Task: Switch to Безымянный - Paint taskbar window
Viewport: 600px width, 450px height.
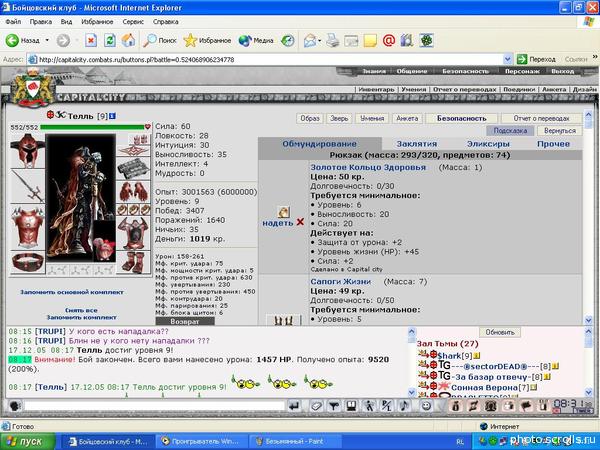Action: tap(294, 442)
